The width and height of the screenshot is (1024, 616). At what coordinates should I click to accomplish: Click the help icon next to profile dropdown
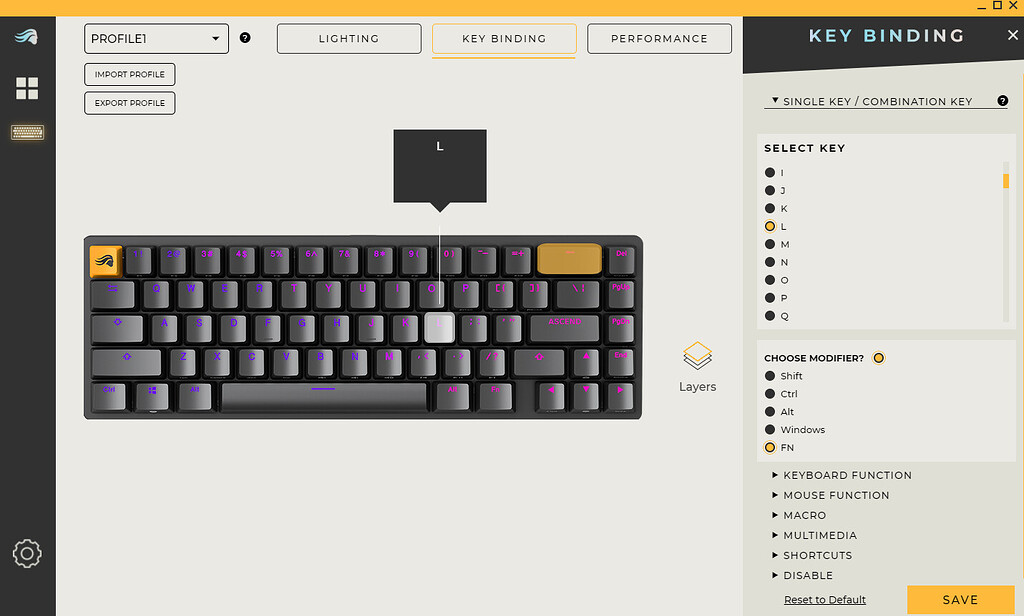(x=245, y=38)
